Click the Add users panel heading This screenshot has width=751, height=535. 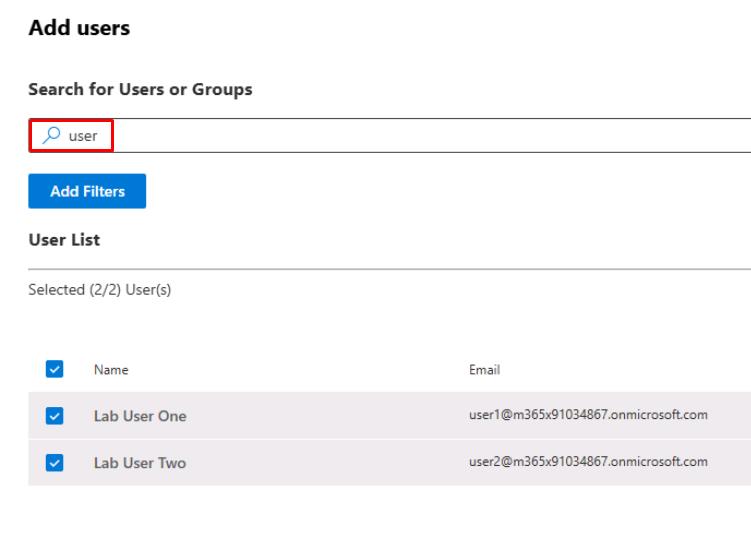[x=79, y=28]
